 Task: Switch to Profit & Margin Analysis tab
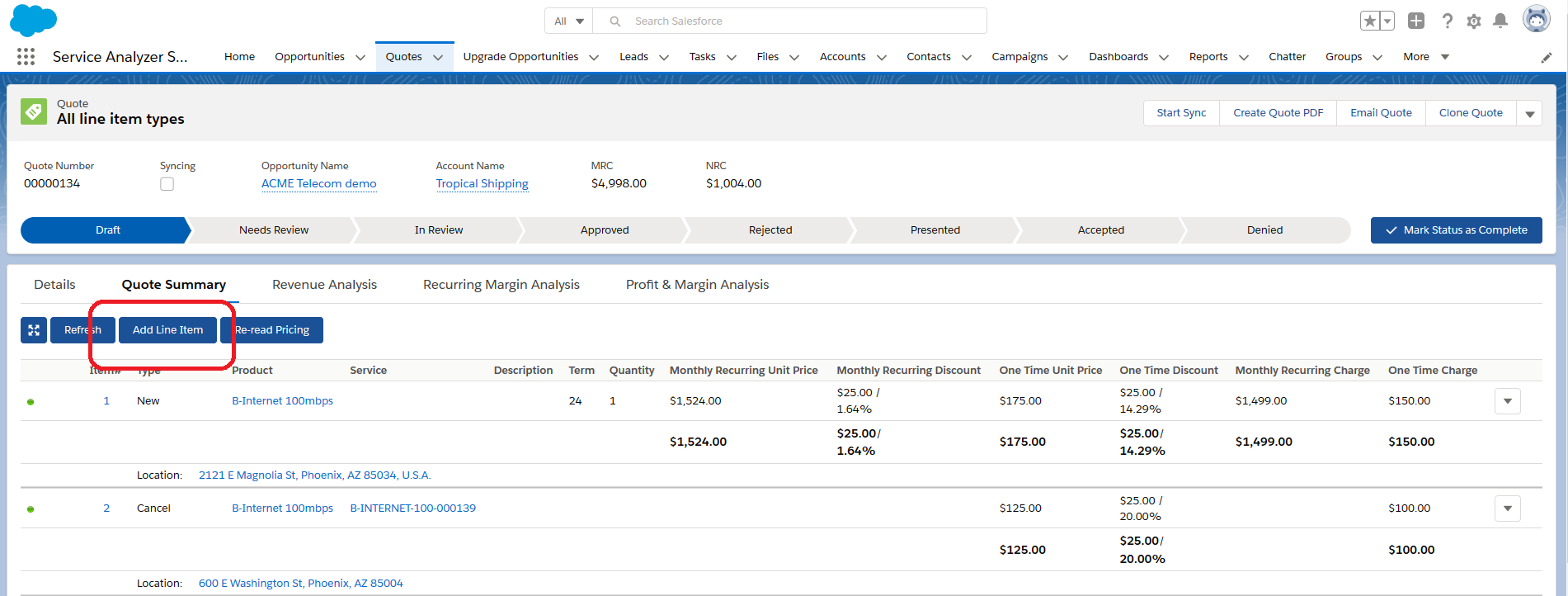[x=697, y=285]
